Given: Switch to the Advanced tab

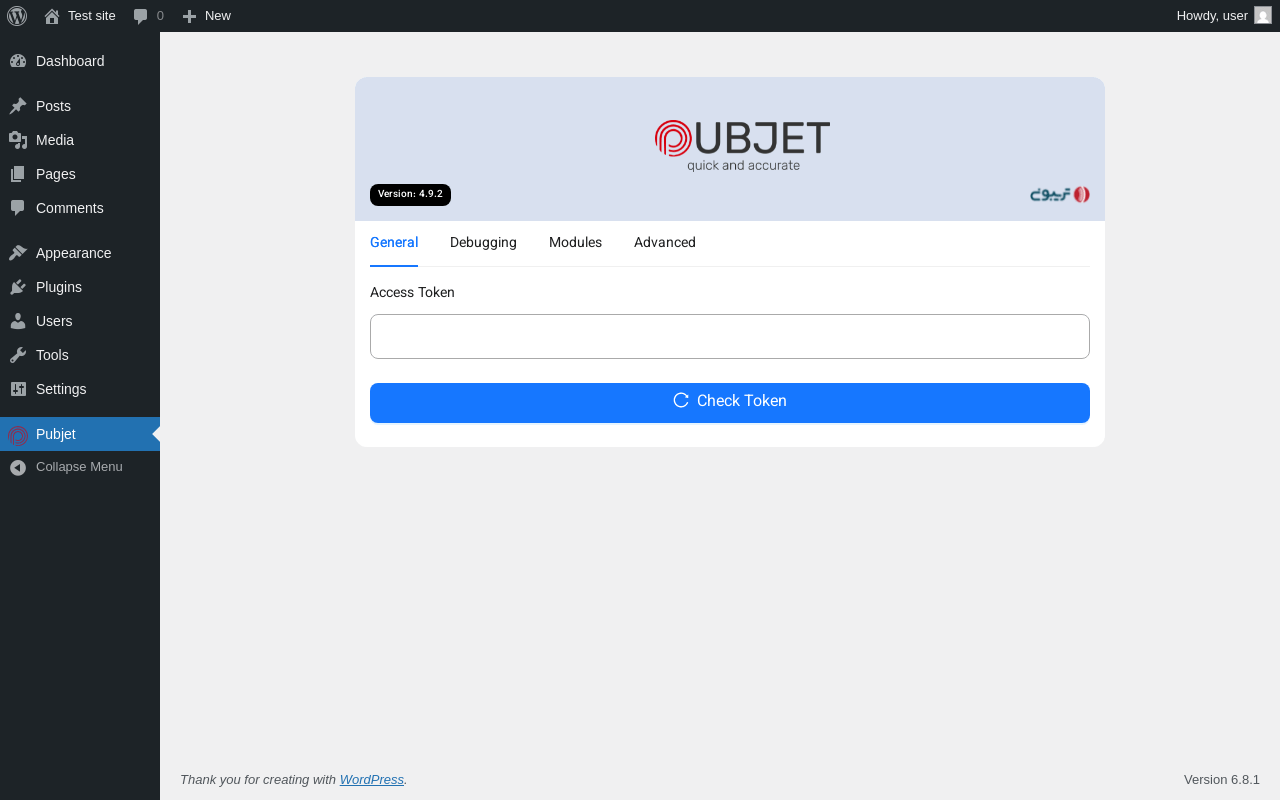Looking at the screenshot, I should click(x=665, y=243).
